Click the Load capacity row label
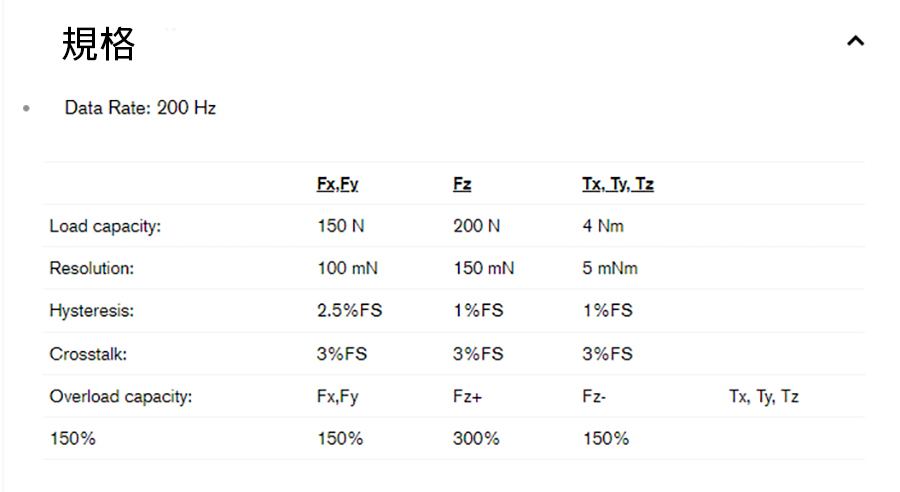The image size is (900, 492). [x=105, y=226]
